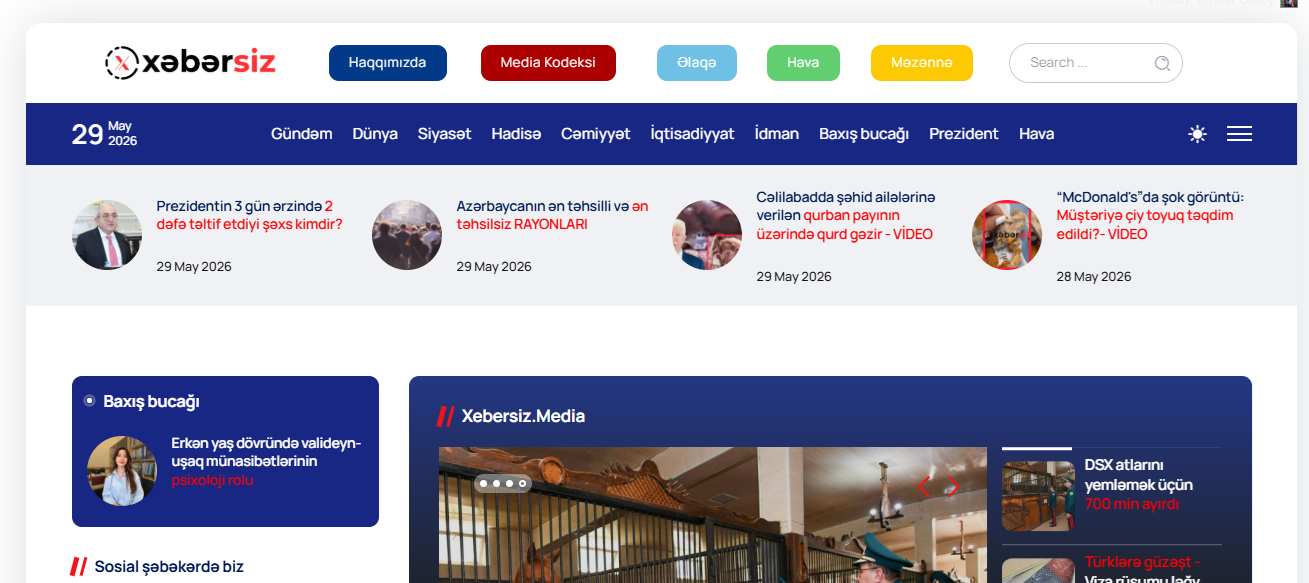Click the author portrait in Baxış bucağı
This screenshot has width=1309, height=583.
coord(122,471)
